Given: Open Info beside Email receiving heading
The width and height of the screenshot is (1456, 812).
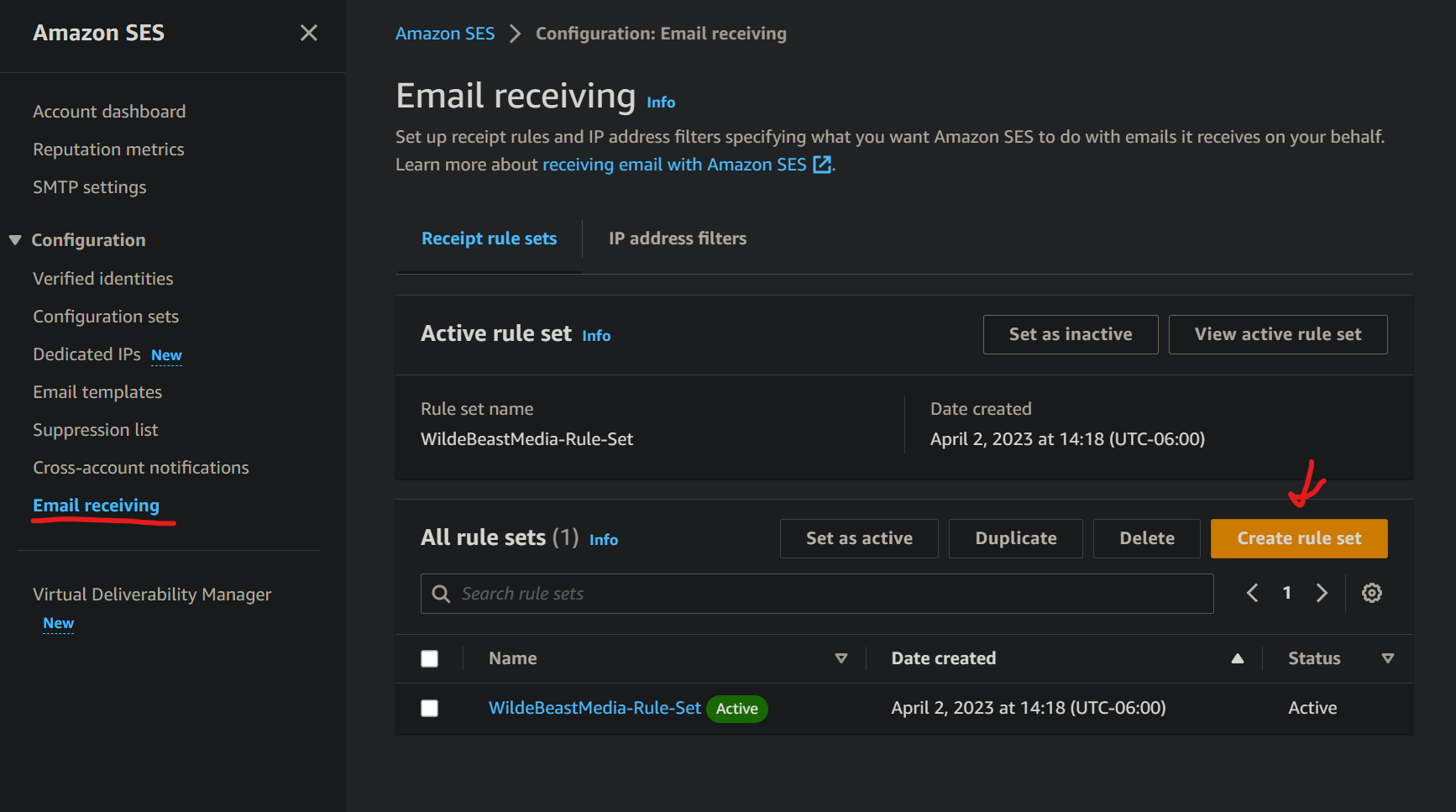Looking at the screenshot, I should pos(660,102).
